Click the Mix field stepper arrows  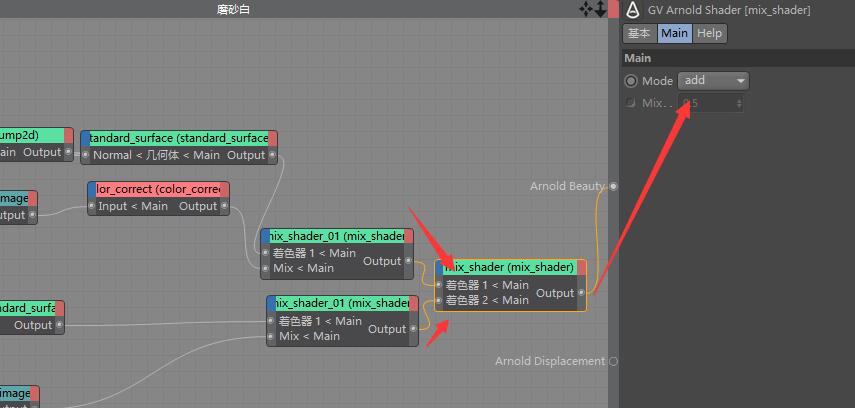739,103
